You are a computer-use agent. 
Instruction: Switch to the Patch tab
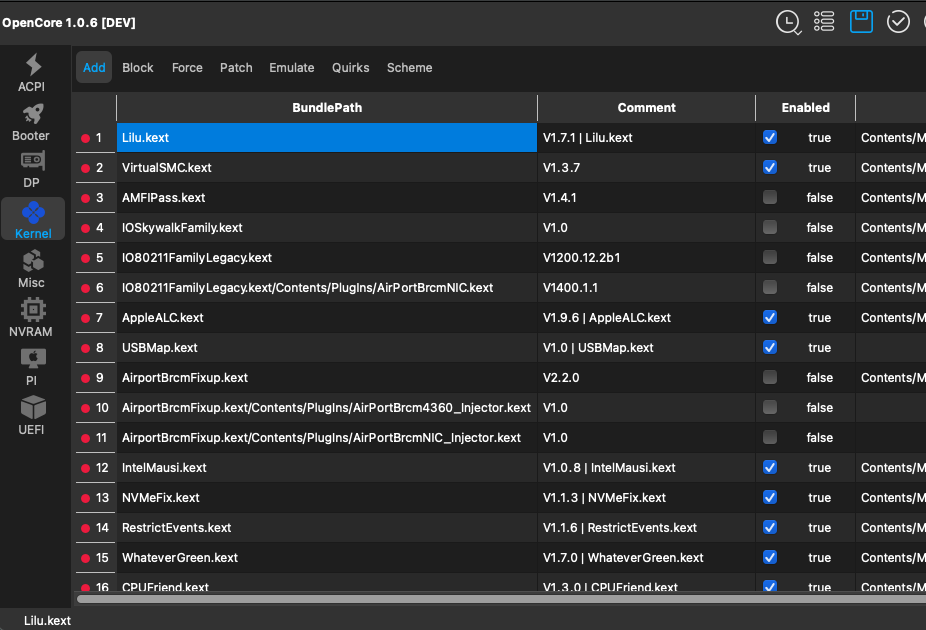click(236, 67)
